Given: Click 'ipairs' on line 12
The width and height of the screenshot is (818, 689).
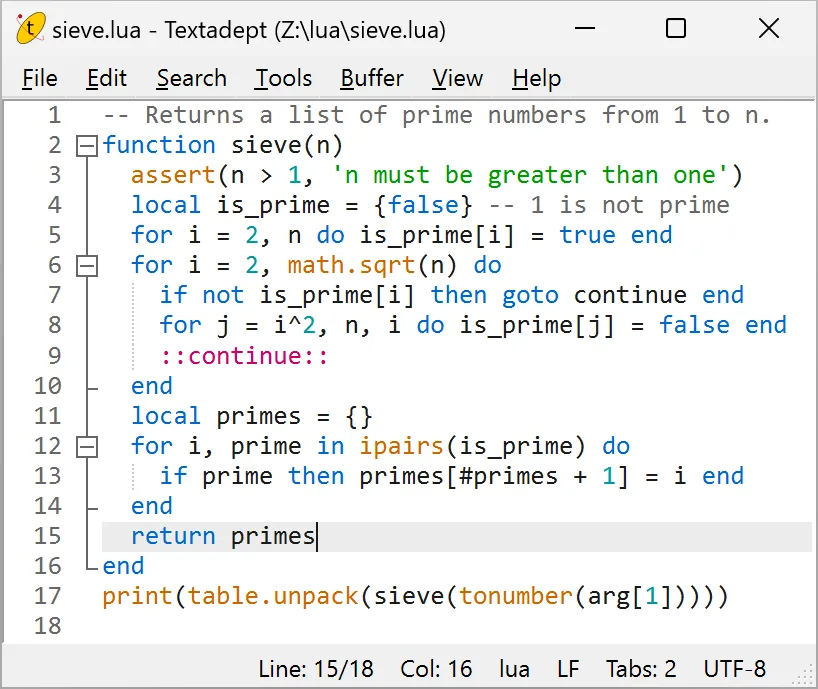Looking at the screenshot, I should click(401, 447).
